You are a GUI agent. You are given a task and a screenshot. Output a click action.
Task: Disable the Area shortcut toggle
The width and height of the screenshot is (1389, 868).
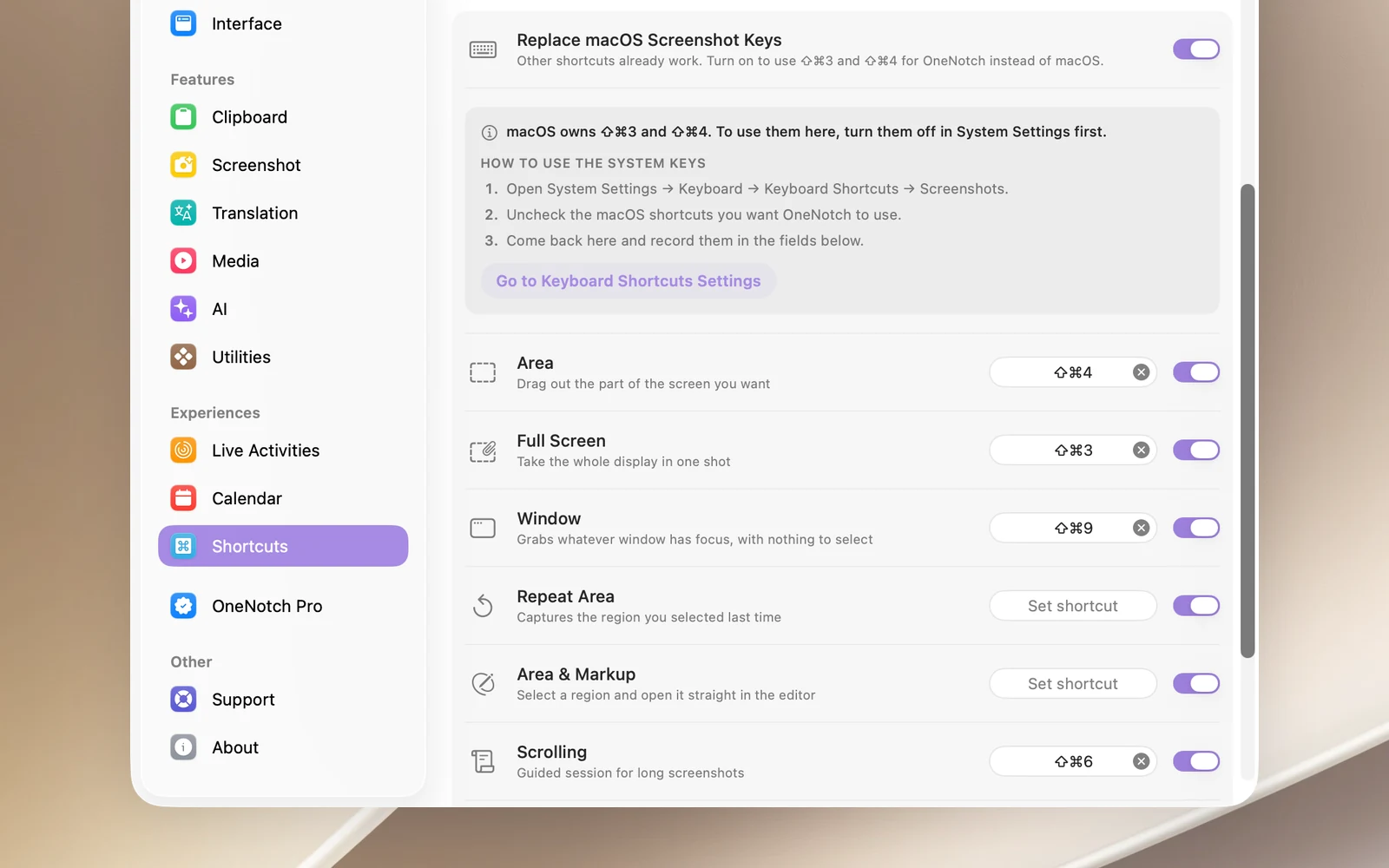1196,372
